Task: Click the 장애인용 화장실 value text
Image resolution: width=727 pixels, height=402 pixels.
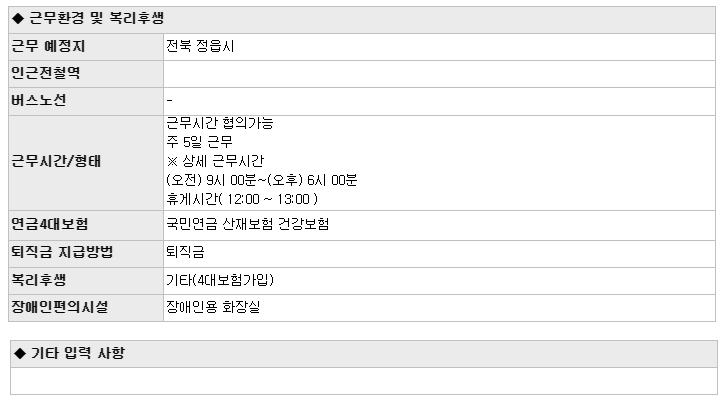Action: pyautogui.click(x=213, y=307)
